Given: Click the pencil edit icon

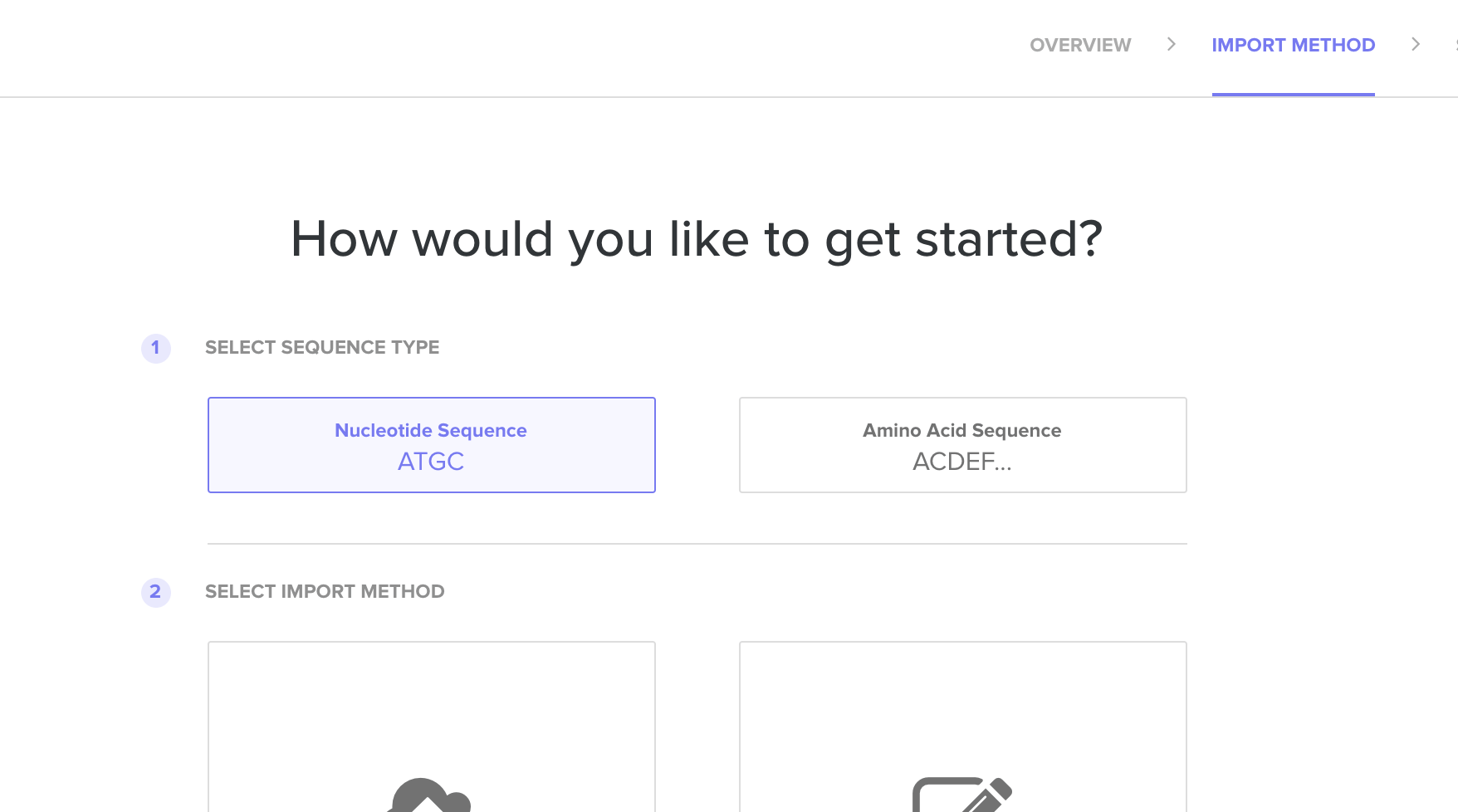Looking at the screenshot, I should 962,795.
